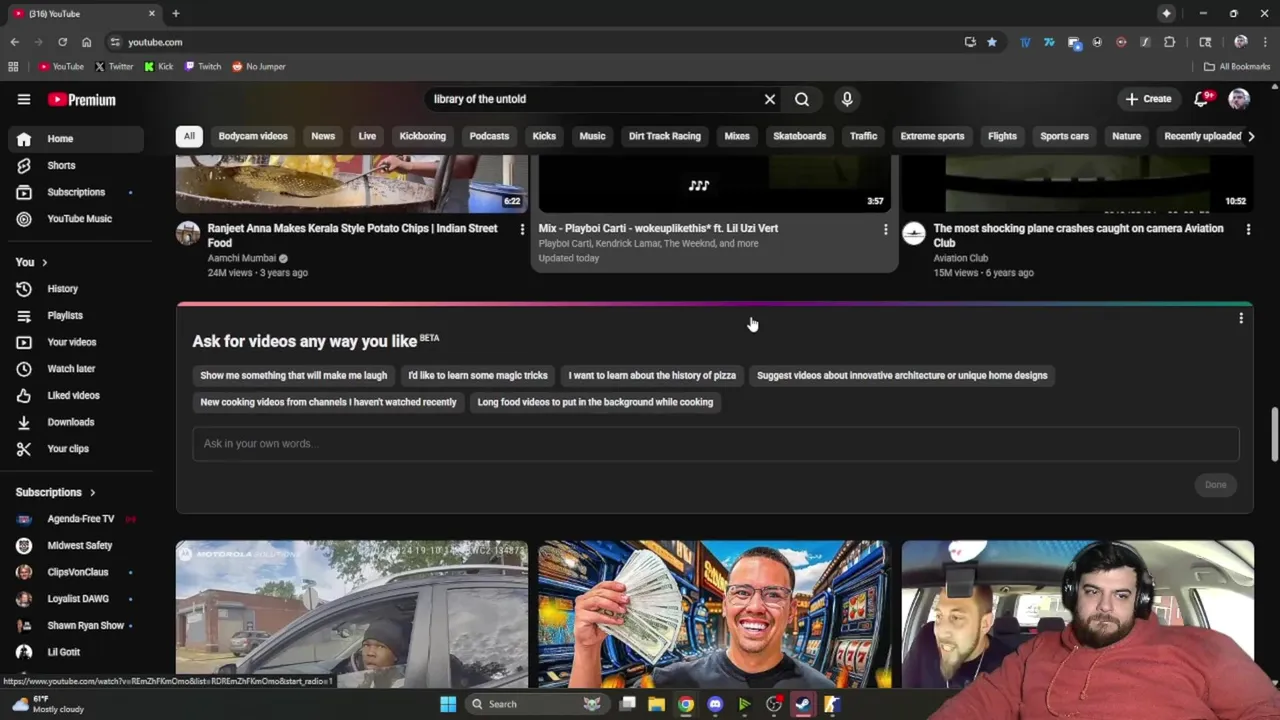Open Twitch bookmark
Screen dimensions: 1280x720
[203, 67]
